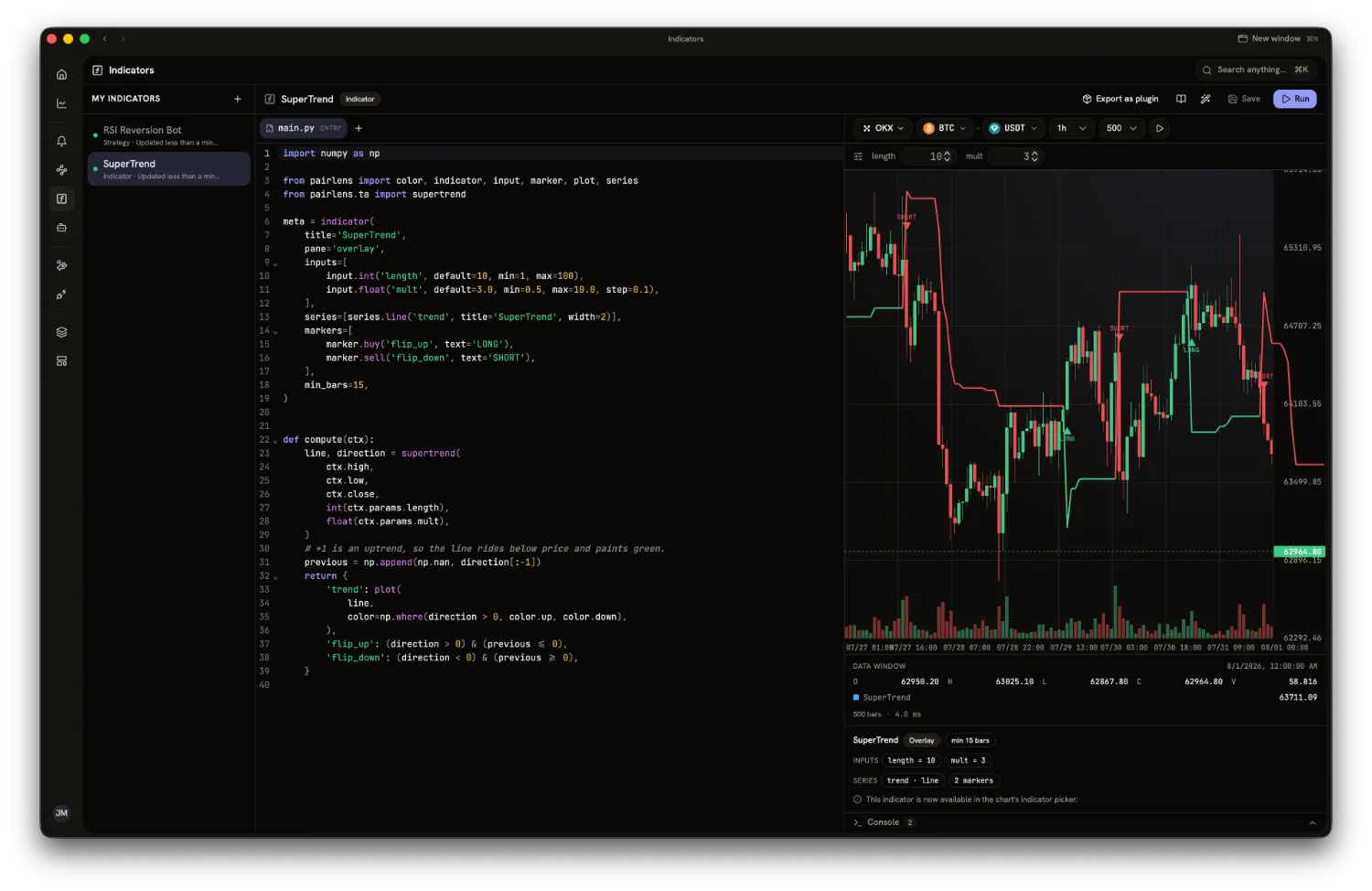Open the chart view icon in sidebar

tap(61, 103)
